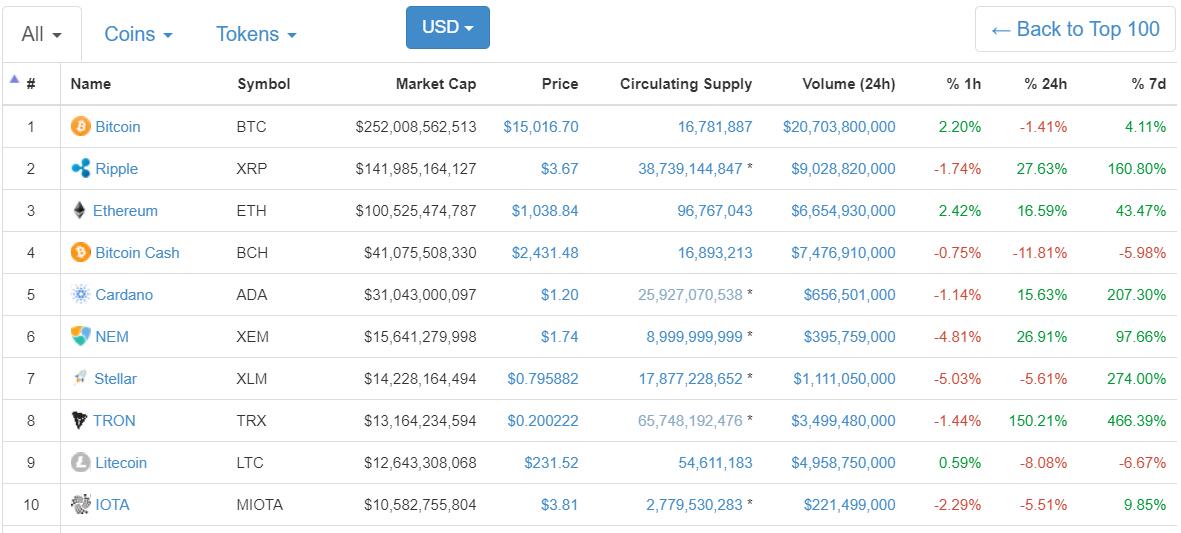Click the Bitcoin Cash logo icon
Screen dimensions: 1181x533
click(x=80, y=253)
